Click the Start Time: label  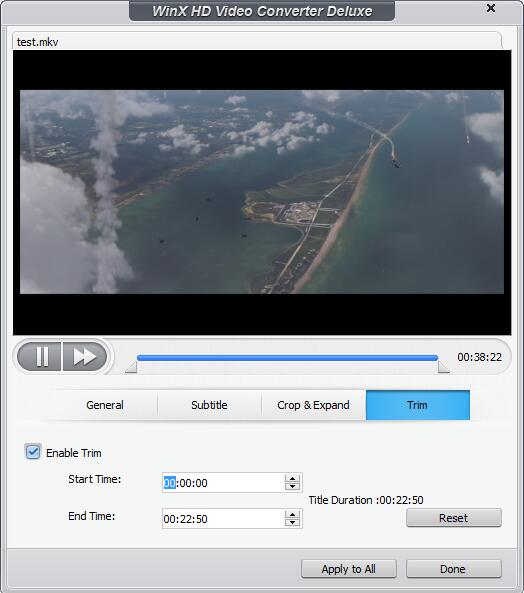(x=95, y=479)
